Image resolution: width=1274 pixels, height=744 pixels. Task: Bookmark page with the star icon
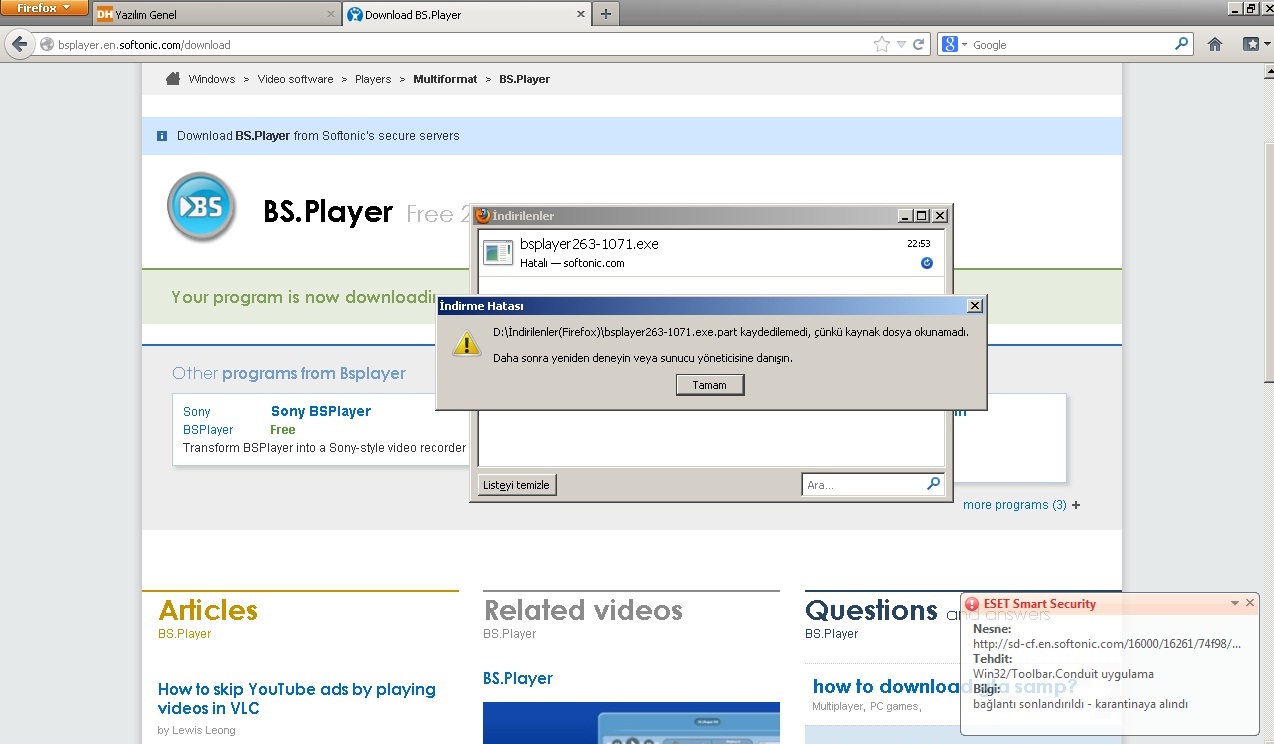pyautogui.click(x=881, y=44)
